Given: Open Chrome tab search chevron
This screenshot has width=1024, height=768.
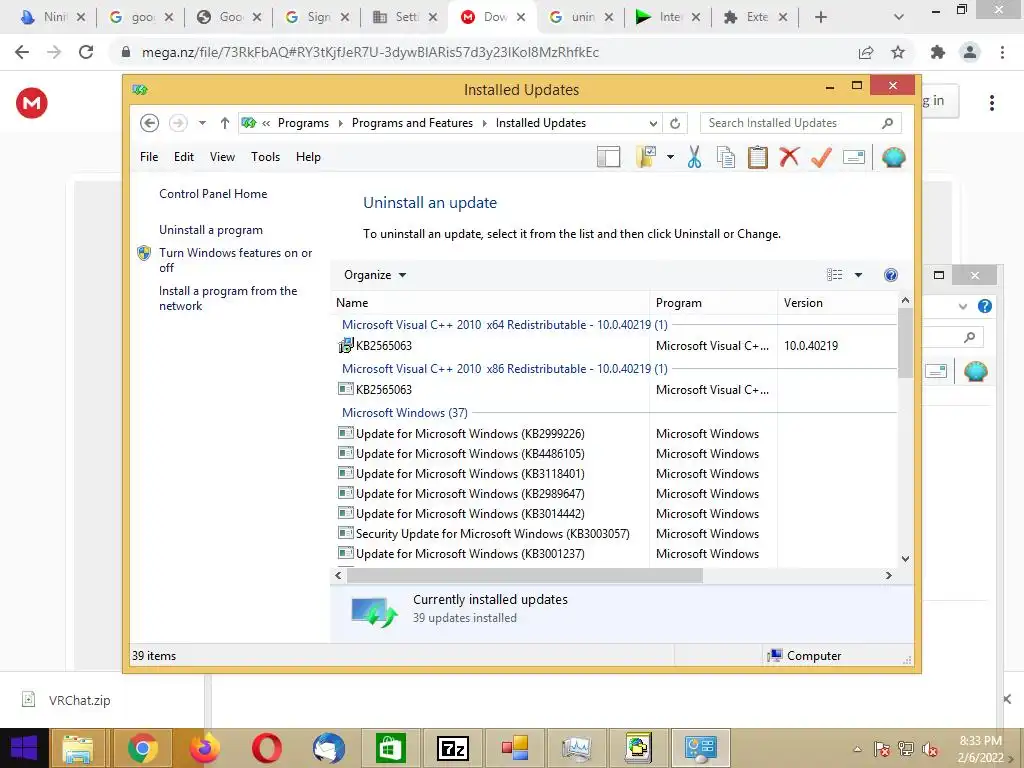Looking at the screenshot, I should tap(899, 17).
